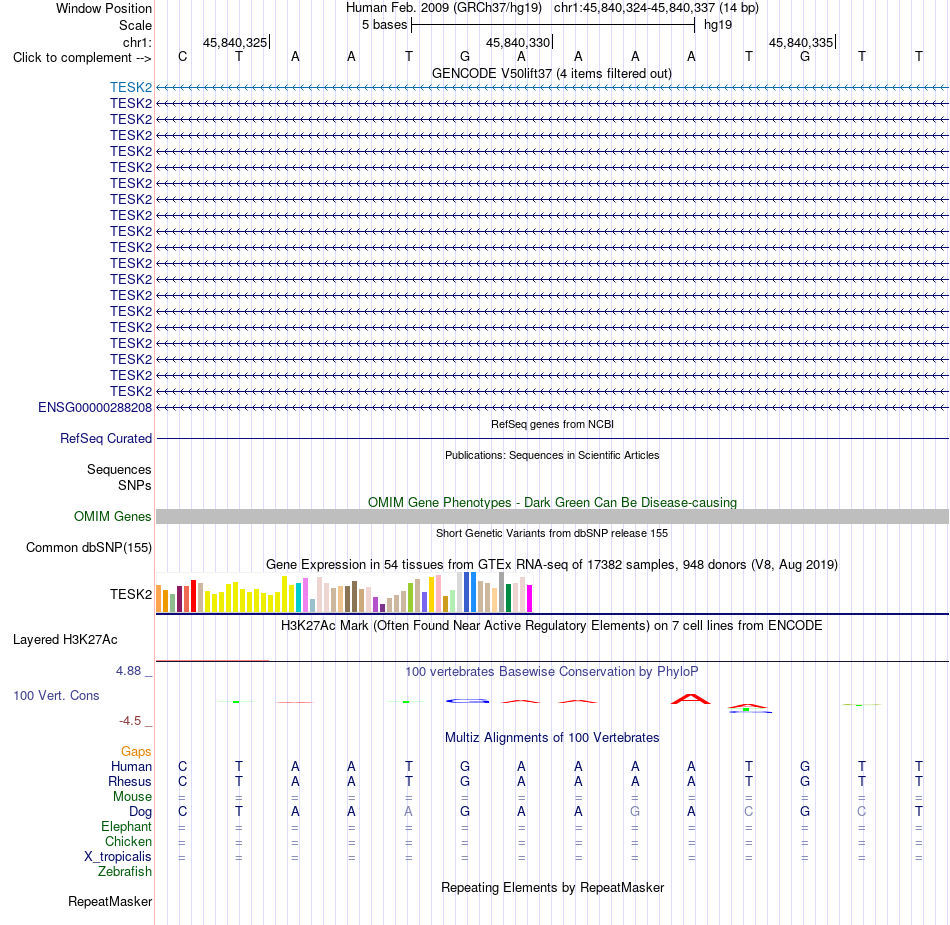Screen dimensions: 950x925
Task: Click the bright red bar in GTEx chart
Action: tap(193, 596)
